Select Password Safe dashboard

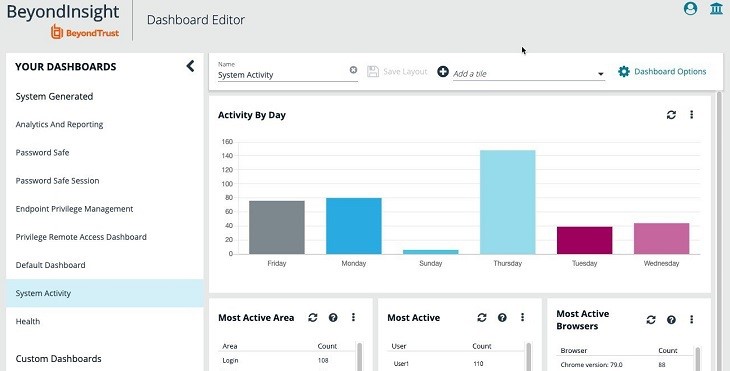(105, 152)
